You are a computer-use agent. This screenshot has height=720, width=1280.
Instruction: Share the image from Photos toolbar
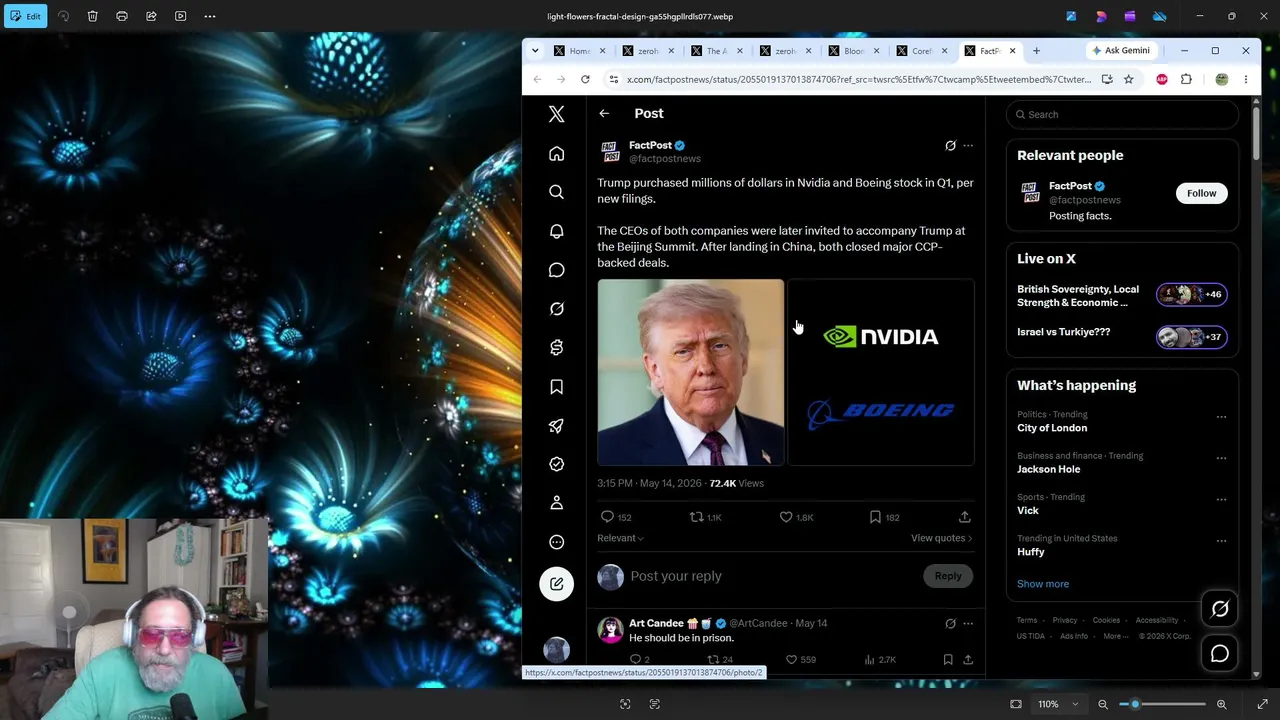[x=151, y=16]
